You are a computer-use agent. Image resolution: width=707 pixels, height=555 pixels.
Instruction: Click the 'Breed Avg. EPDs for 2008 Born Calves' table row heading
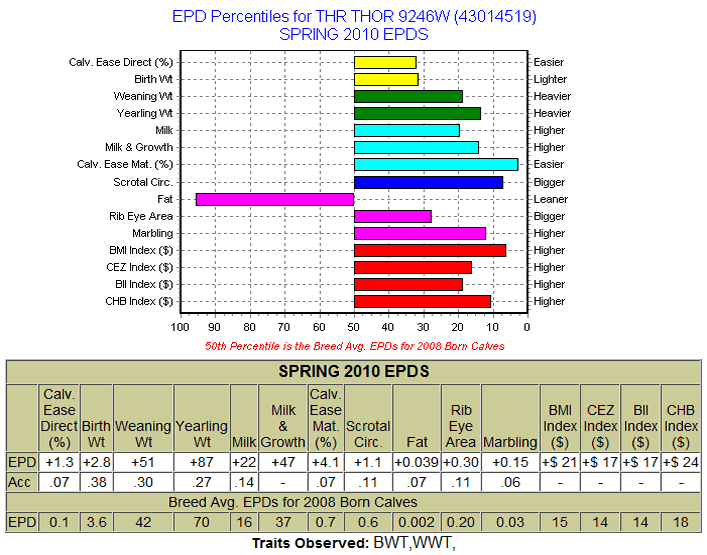coord(293,502)
